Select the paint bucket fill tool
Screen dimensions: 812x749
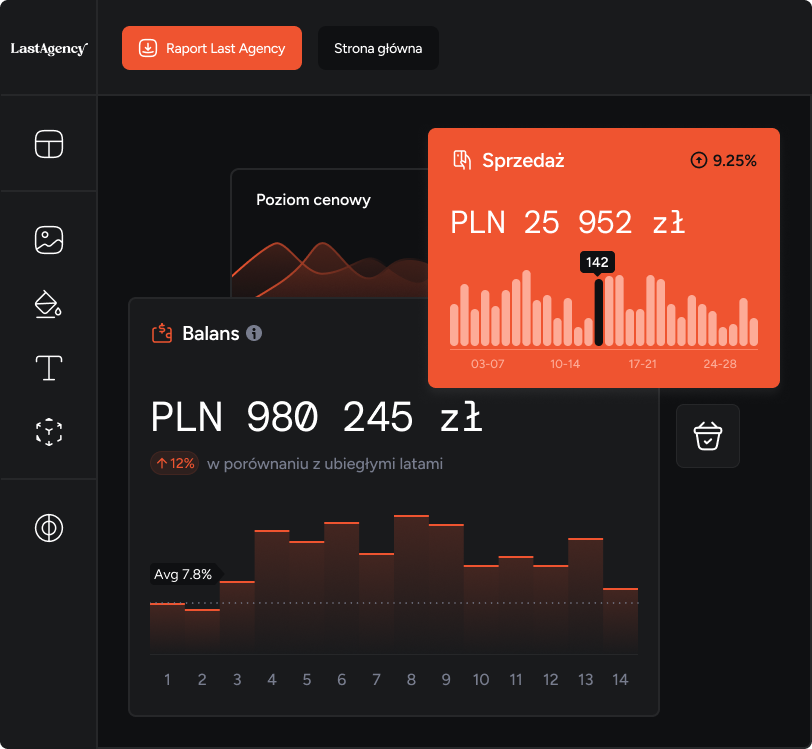tap(49, 304)
